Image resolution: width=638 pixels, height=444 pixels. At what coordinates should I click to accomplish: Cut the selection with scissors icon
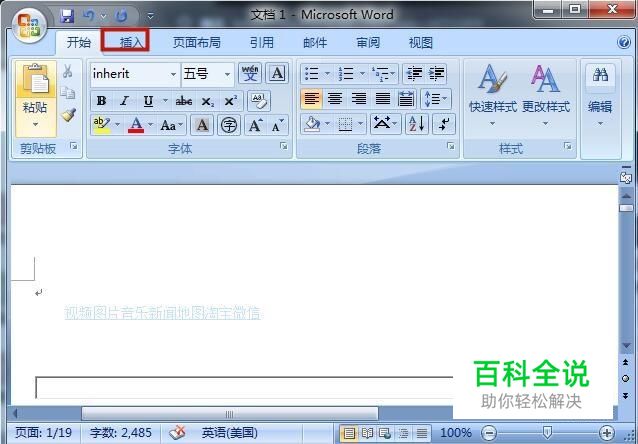[68, 71]
